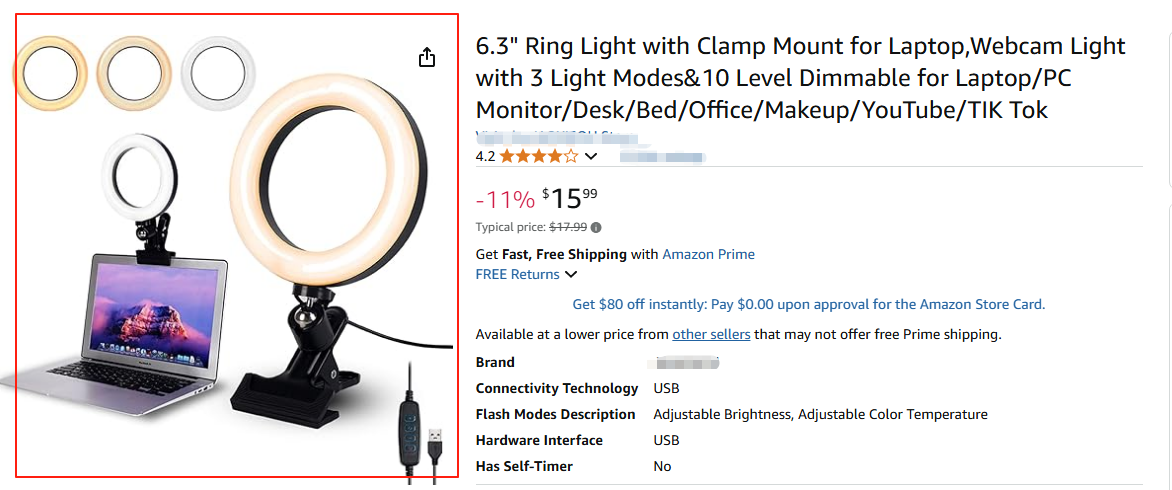
Task: Select the neutral beige light mode circle
Action: point(133,71)
